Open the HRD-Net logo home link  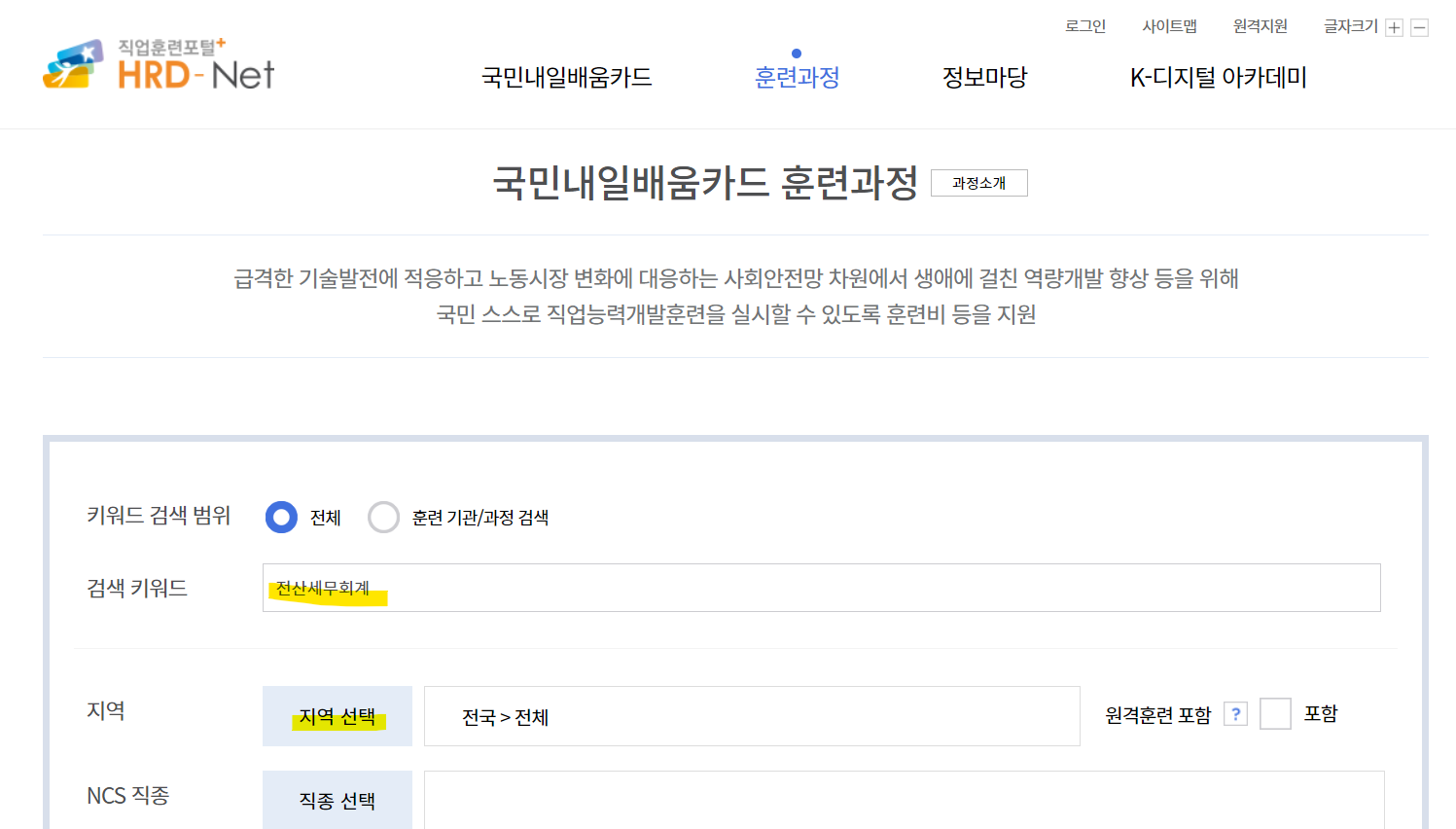[x=159, y=65]
